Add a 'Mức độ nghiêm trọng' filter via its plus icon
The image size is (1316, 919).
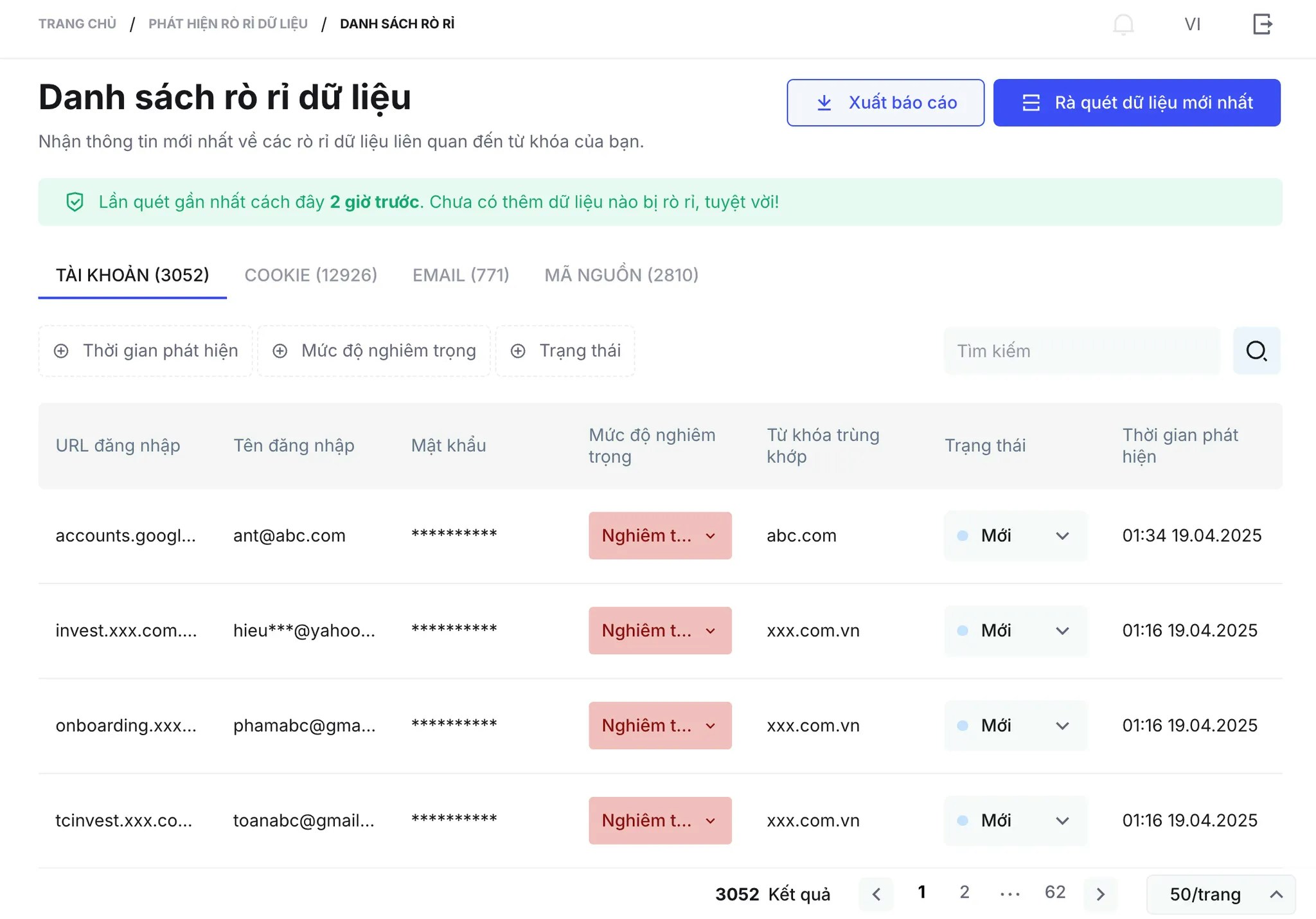tap(280, 351)
